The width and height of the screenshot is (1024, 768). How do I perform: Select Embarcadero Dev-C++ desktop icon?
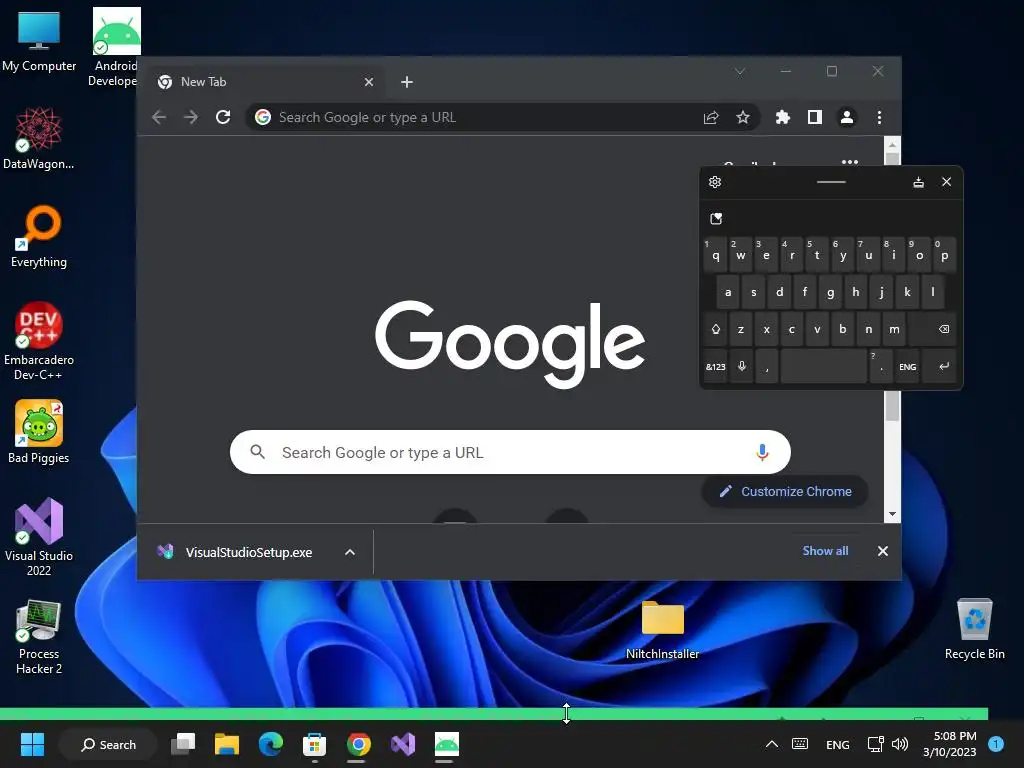39,341
